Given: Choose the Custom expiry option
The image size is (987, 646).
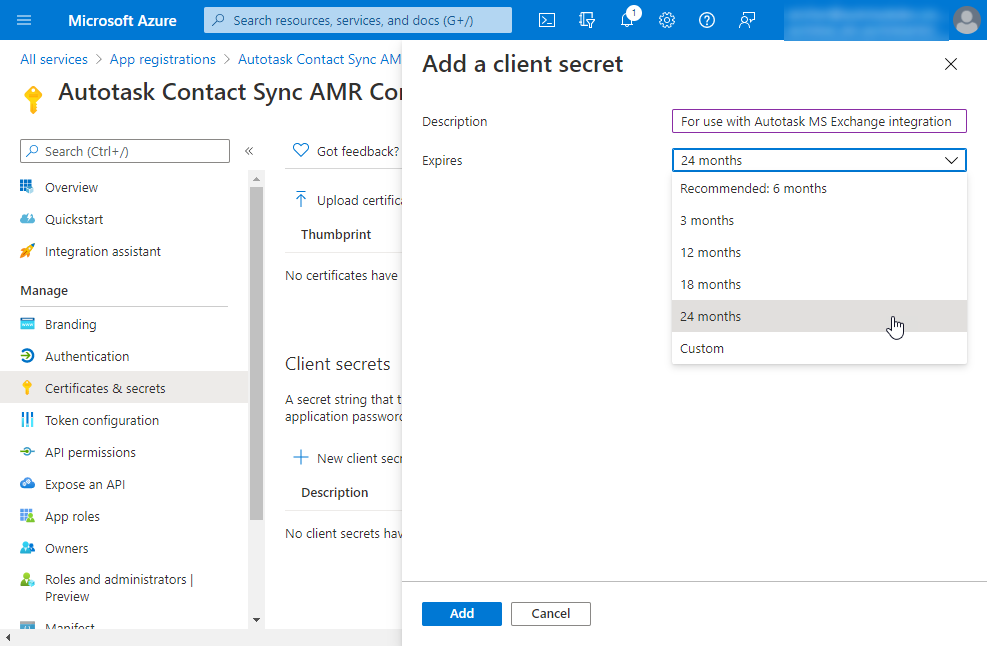Looking at the screenshot, I should click(x=702, y=348).
